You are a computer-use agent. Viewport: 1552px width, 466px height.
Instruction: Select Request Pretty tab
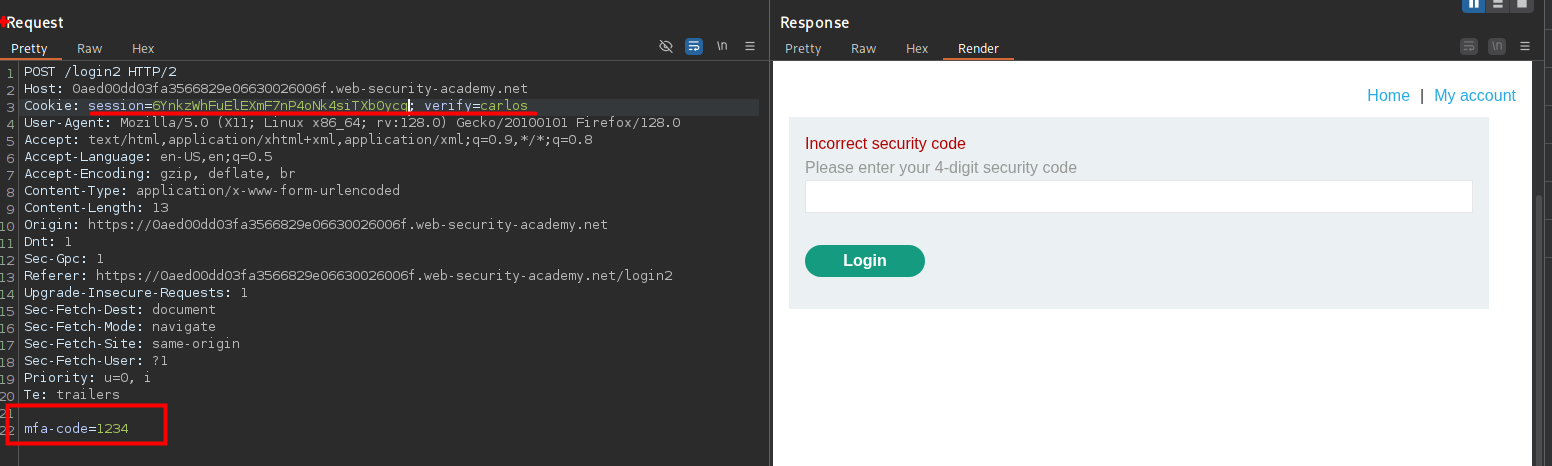coord(30,49)
